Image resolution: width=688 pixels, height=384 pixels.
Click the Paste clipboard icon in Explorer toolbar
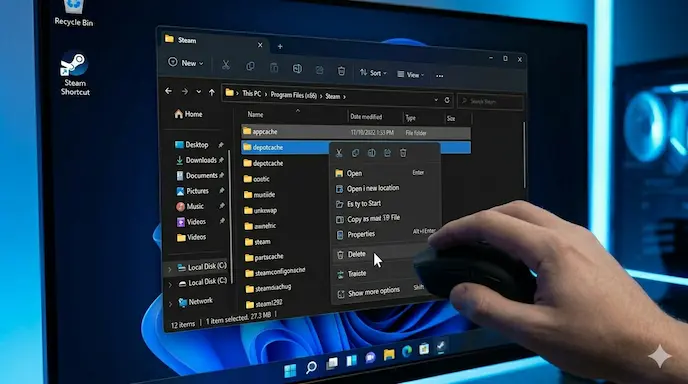(x=274, y=68)
